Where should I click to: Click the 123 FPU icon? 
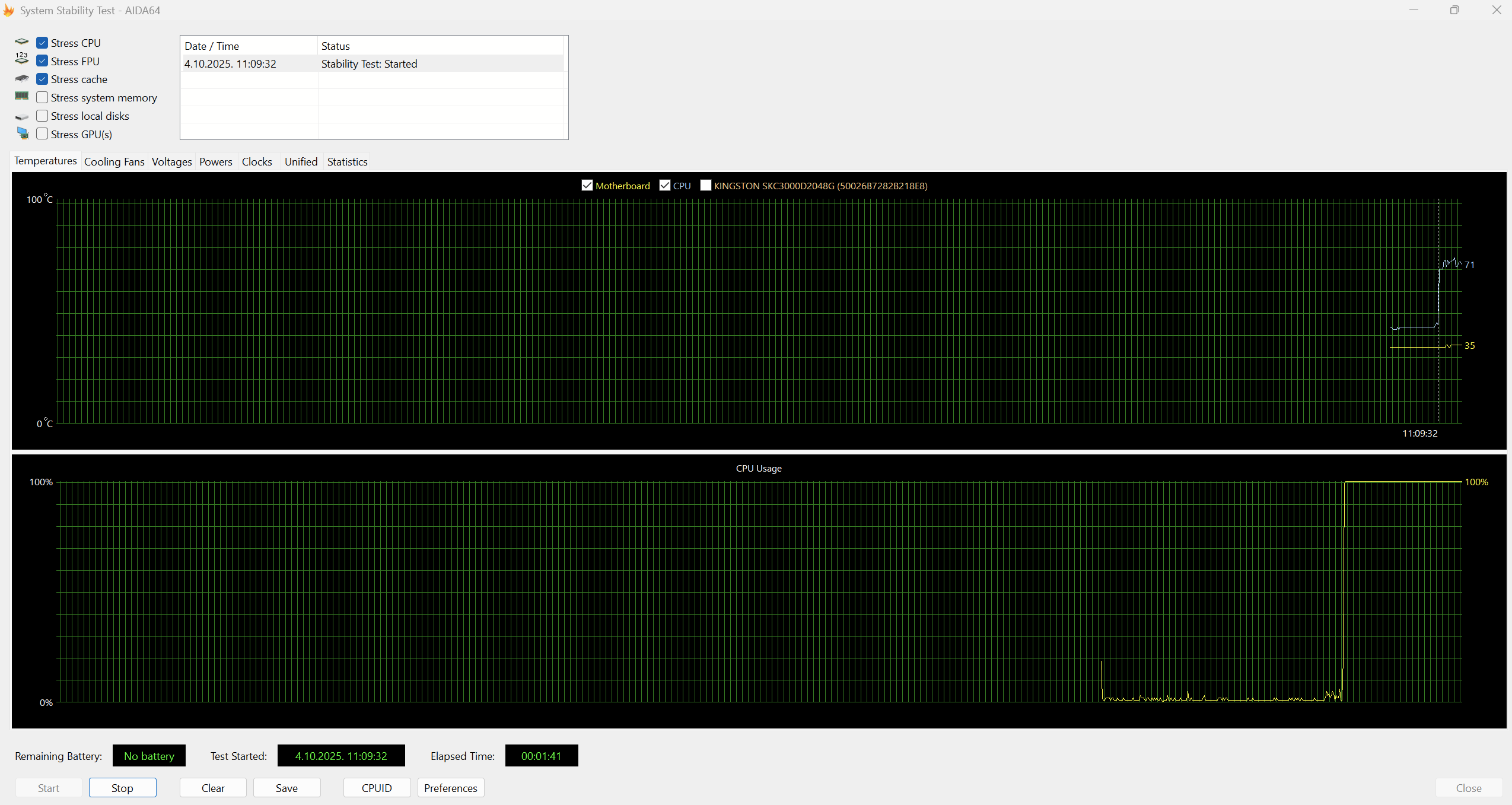22,58
